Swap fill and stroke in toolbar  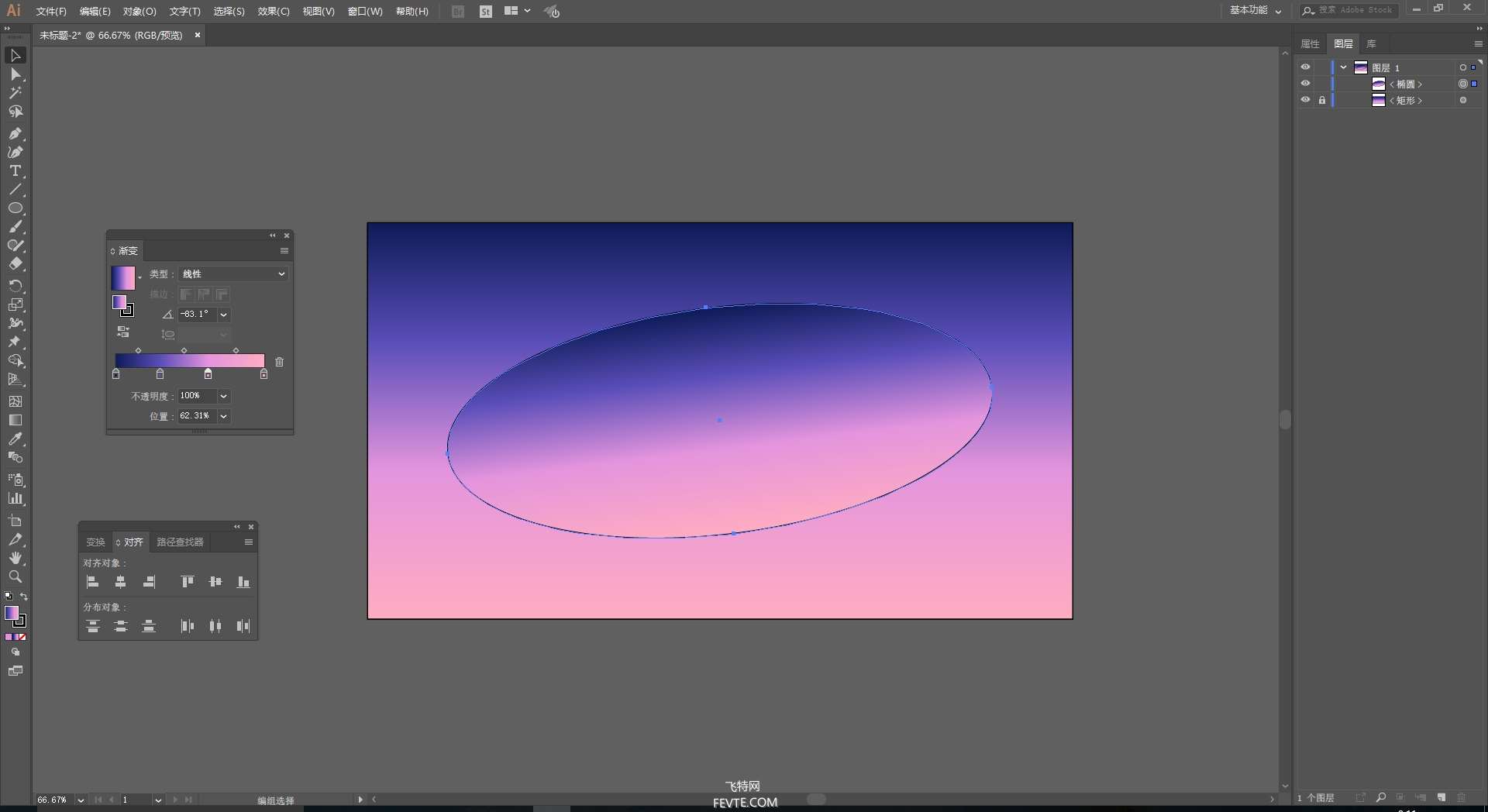coord(24,597)
